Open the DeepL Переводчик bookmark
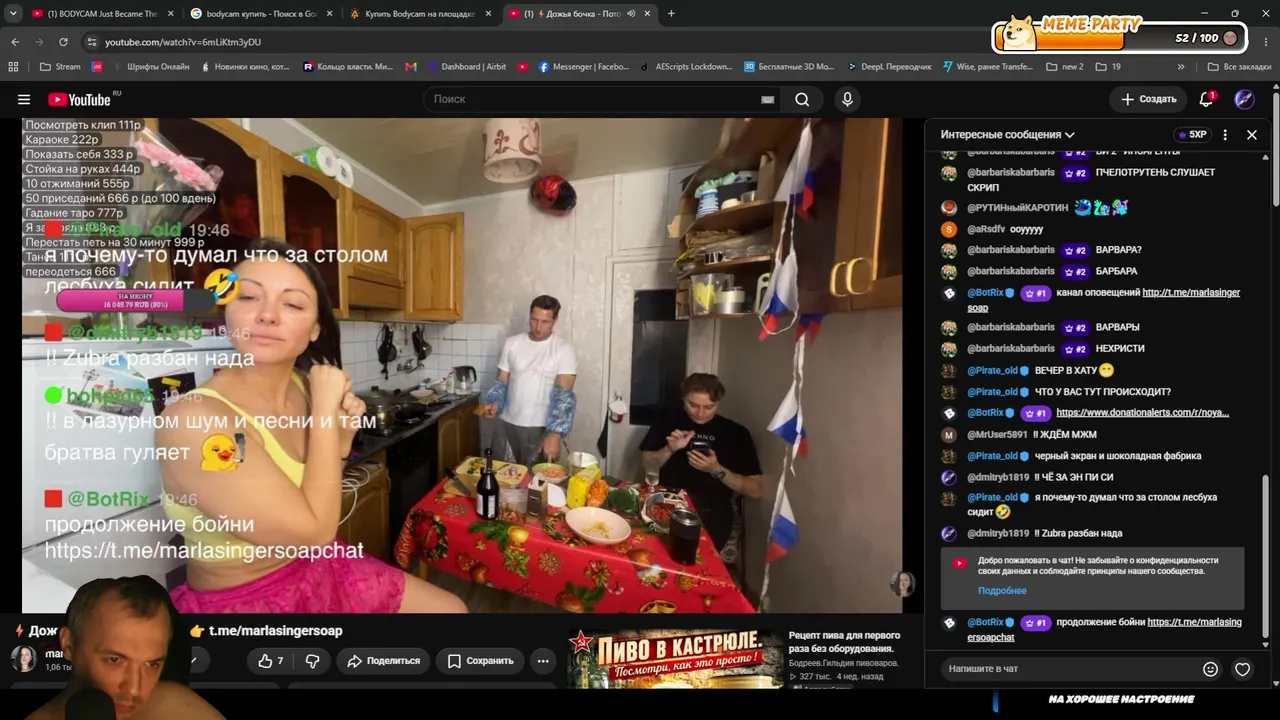The height and width of the screenshot is (720, 1280). coord(889,67)
